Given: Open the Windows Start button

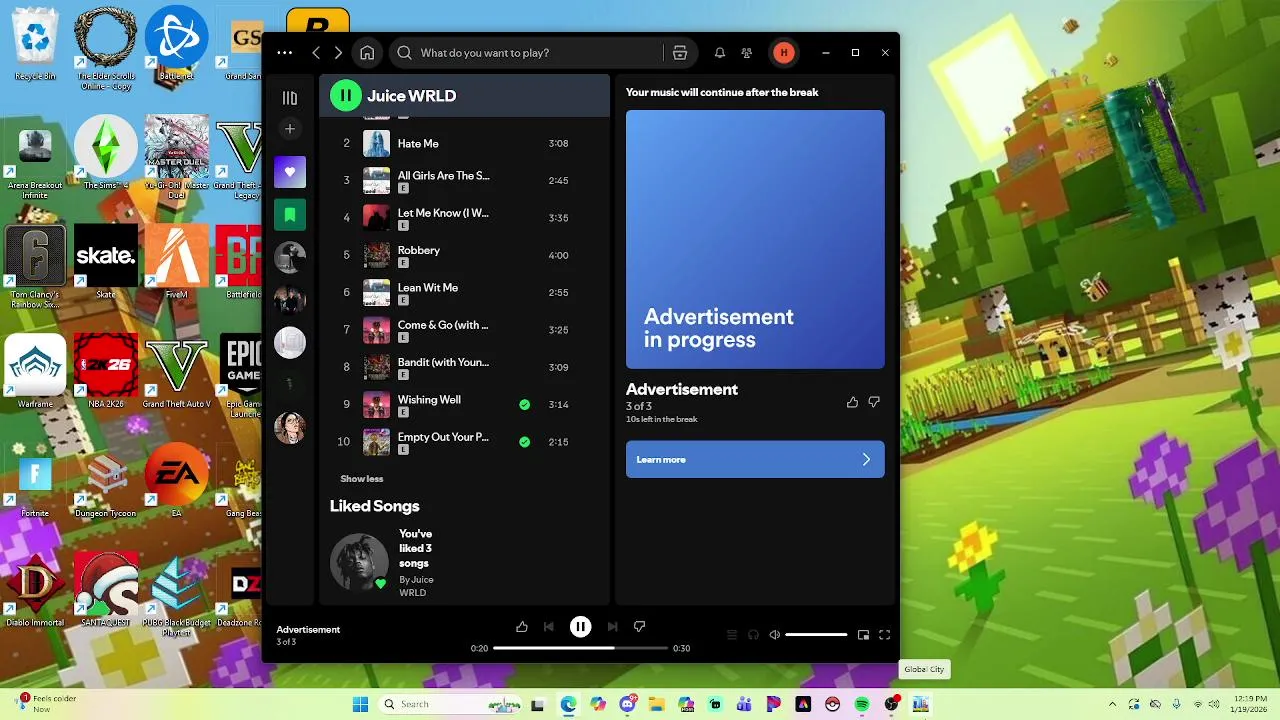Looking at the screenshot, I should [x=360, y=704].
